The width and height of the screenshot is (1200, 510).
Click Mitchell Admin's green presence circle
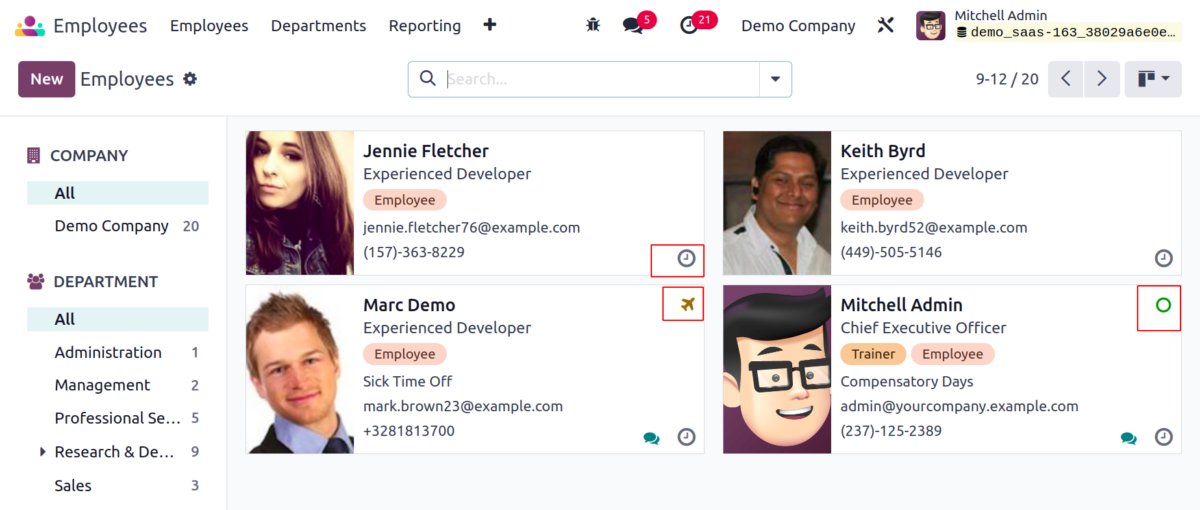click(x=1163, y=305)
